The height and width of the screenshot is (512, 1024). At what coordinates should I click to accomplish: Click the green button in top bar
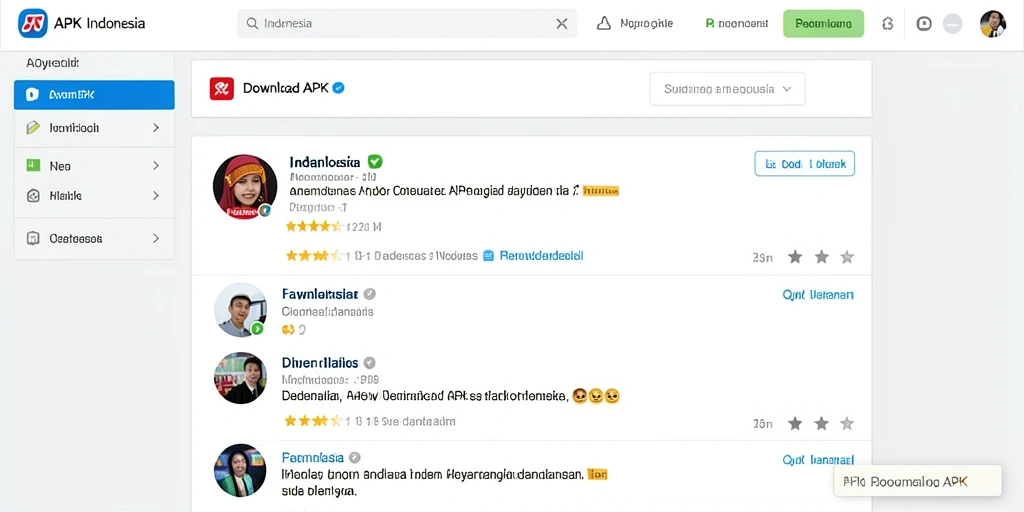tap(824, 24)
